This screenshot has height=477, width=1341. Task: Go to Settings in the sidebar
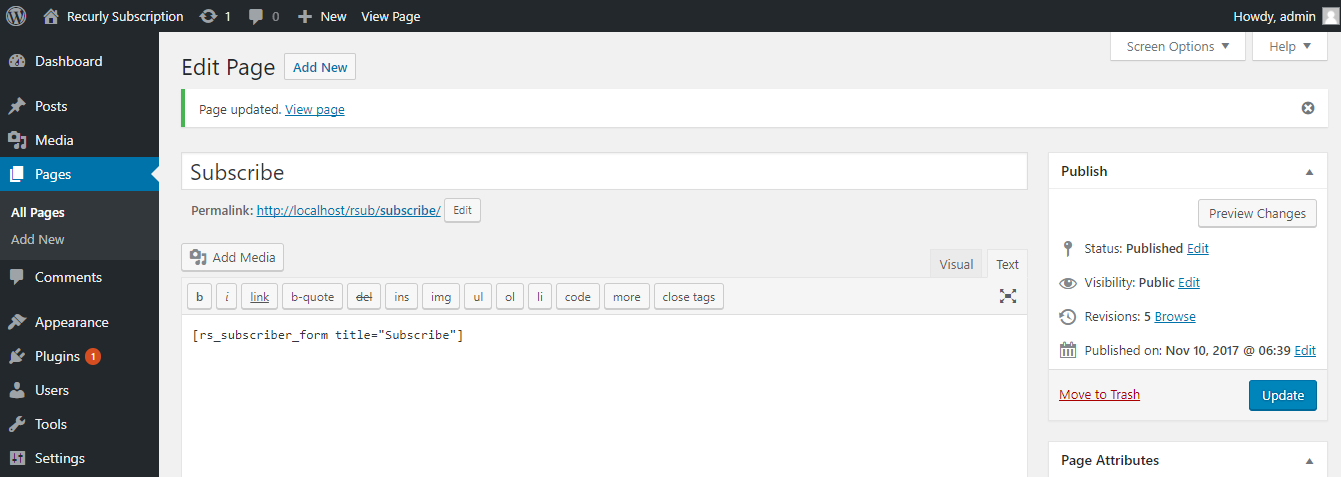[59, 458]
